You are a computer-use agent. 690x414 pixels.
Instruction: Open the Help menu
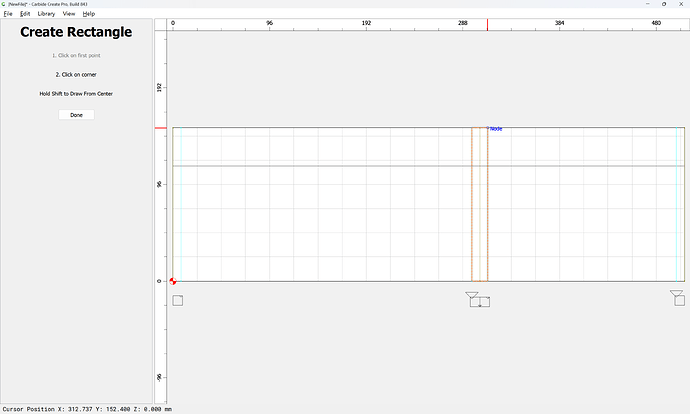tap(88, 14)
